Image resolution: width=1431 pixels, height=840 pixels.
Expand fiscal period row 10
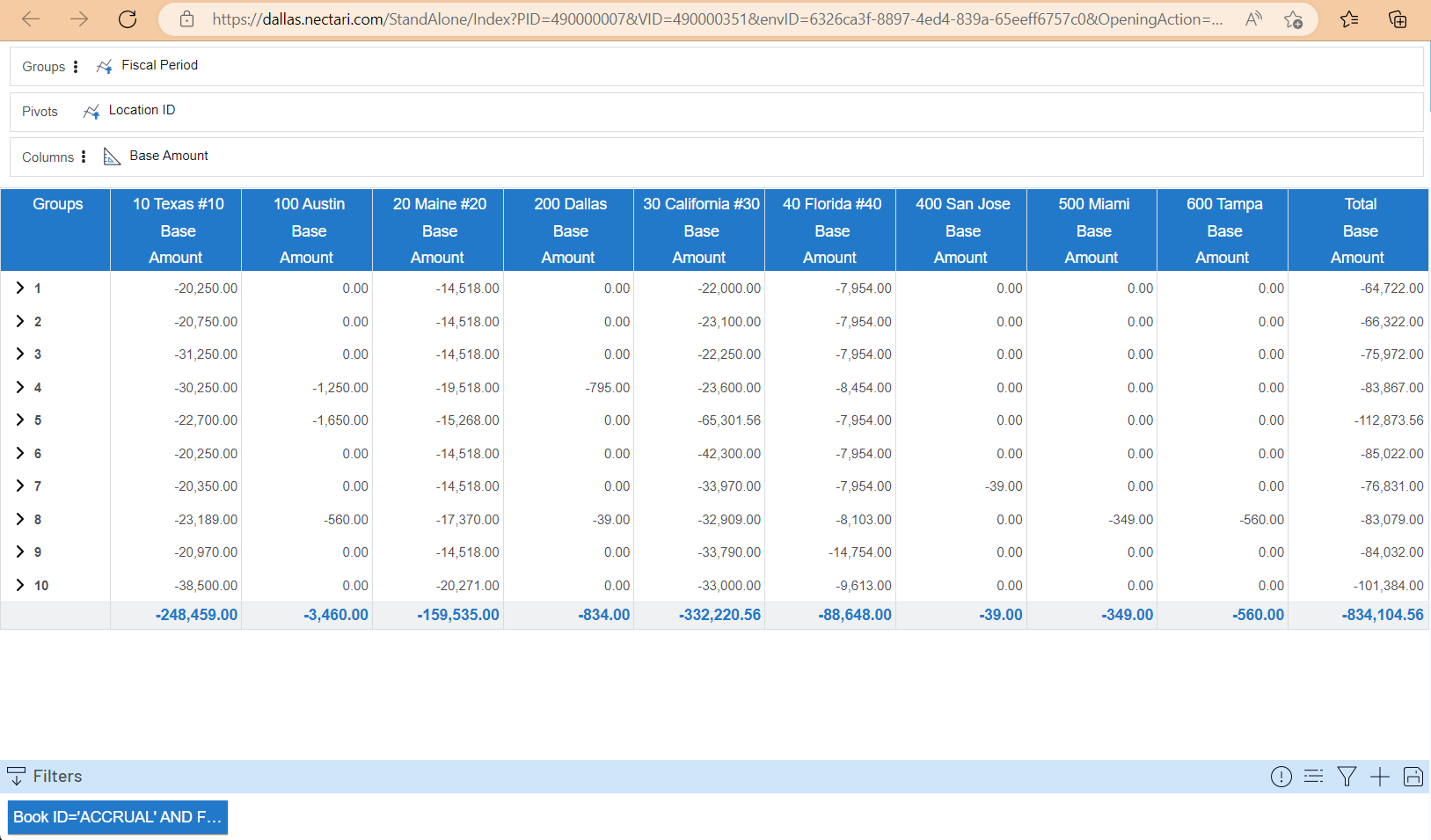(20, 585)
